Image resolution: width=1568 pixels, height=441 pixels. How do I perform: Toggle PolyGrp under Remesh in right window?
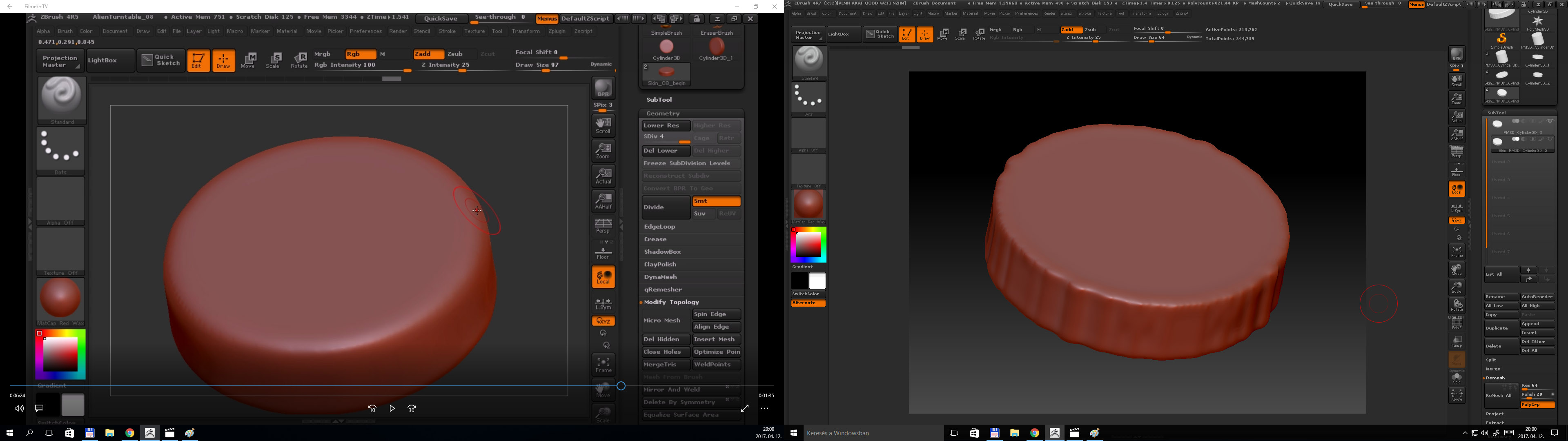(x=1537, y=404)
